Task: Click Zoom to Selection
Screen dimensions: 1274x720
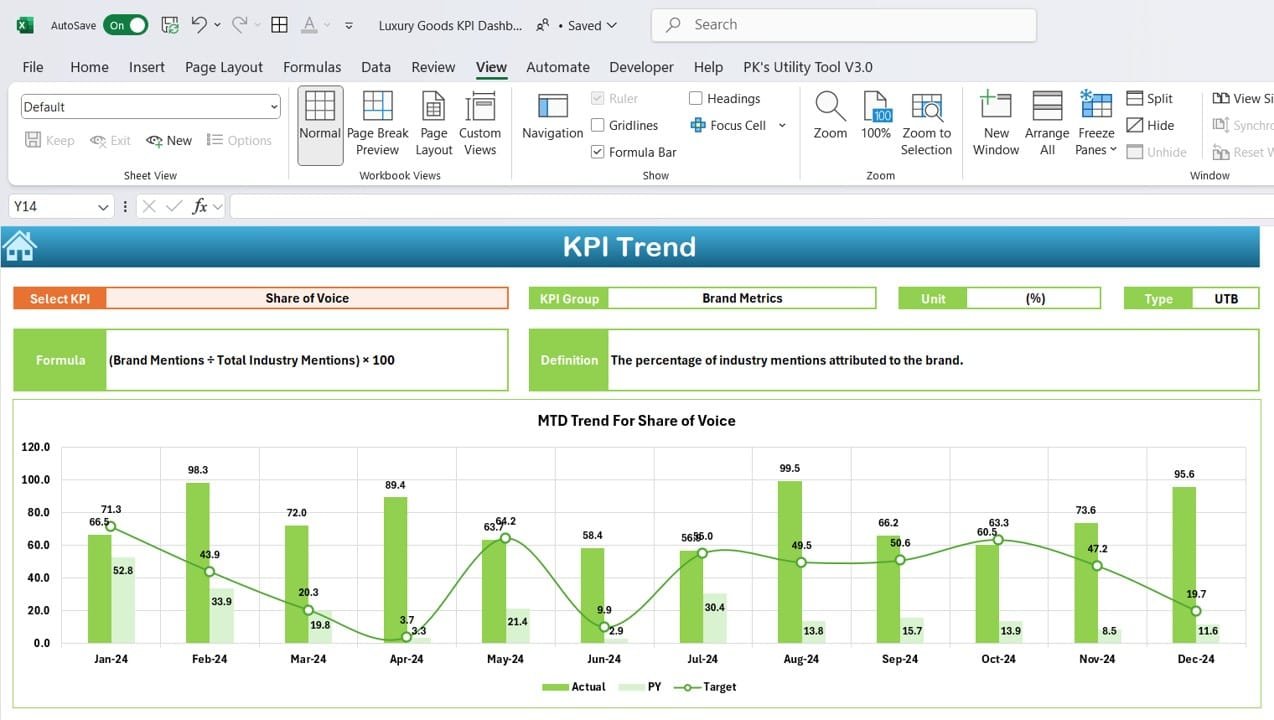Action: (x=926, y=123)
